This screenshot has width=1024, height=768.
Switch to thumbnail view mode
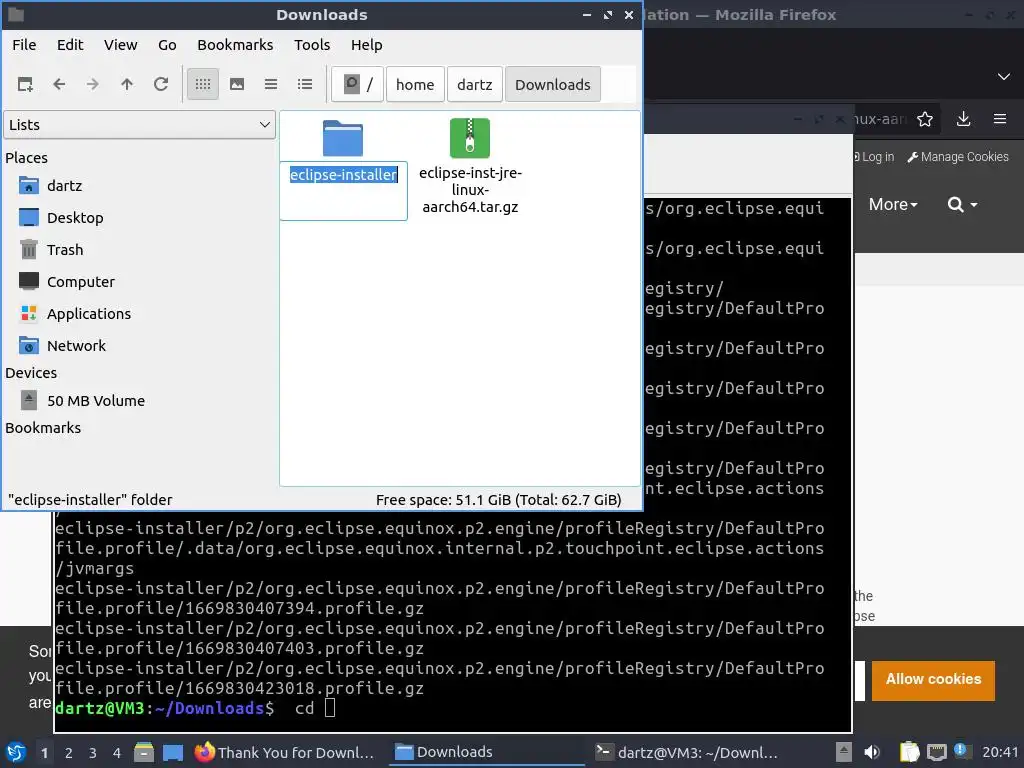pyautogui.click(x=237, y=84)
